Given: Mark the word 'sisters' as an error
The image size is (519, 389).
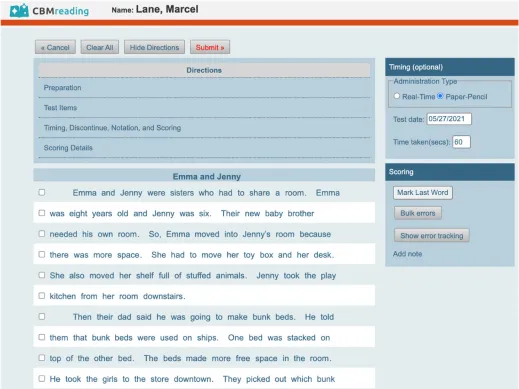Looking at the screenshot, I should click(182, 193).
